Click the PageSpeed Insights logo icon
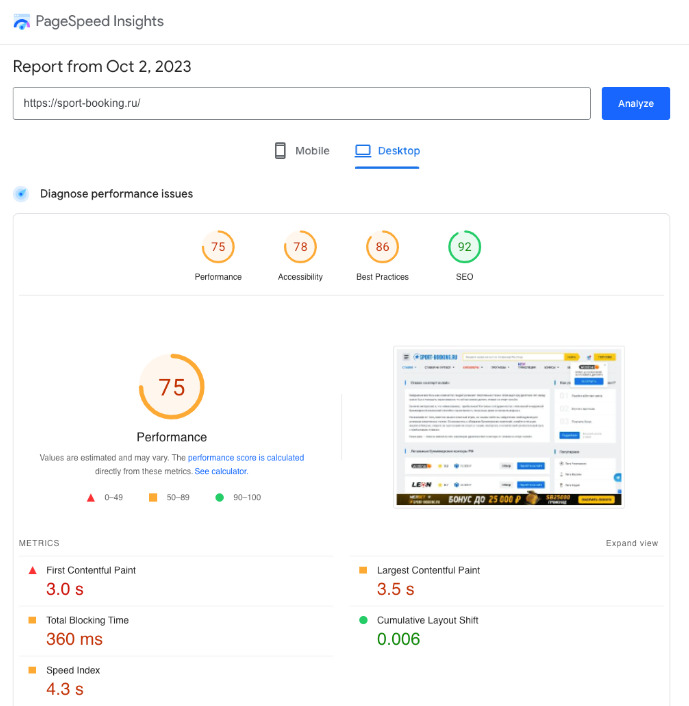 [x=21, y=22]
